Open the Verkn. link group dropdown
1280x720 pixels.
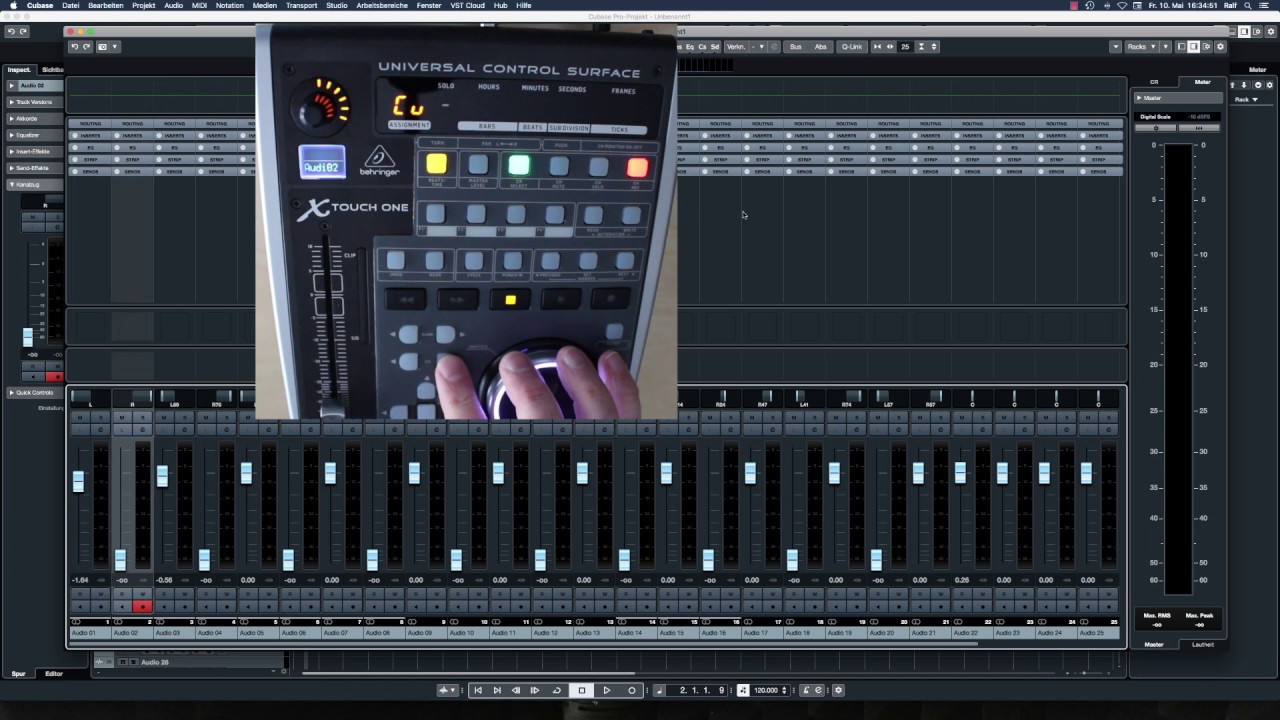point(760,47)
